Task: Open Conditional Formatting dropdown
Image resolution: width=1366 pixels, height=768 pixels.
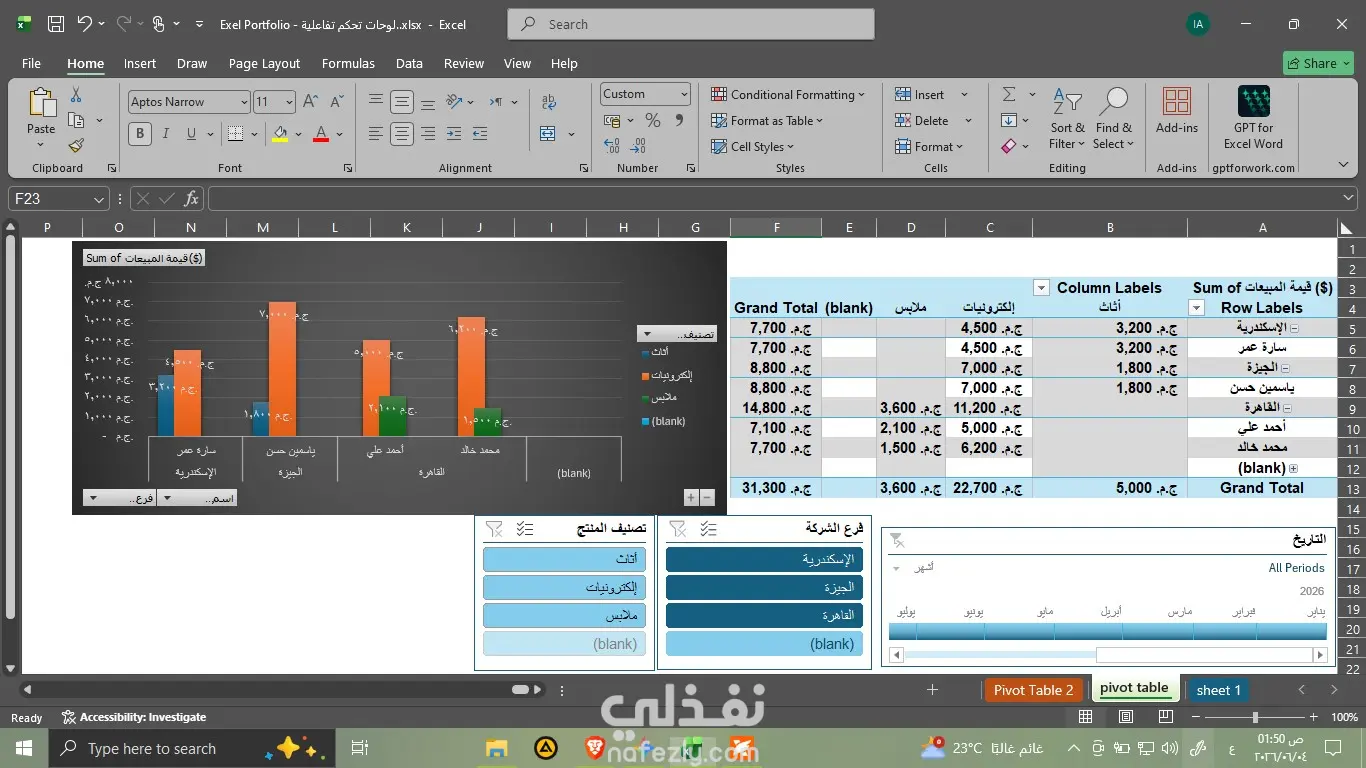Action: pos(788,95)
